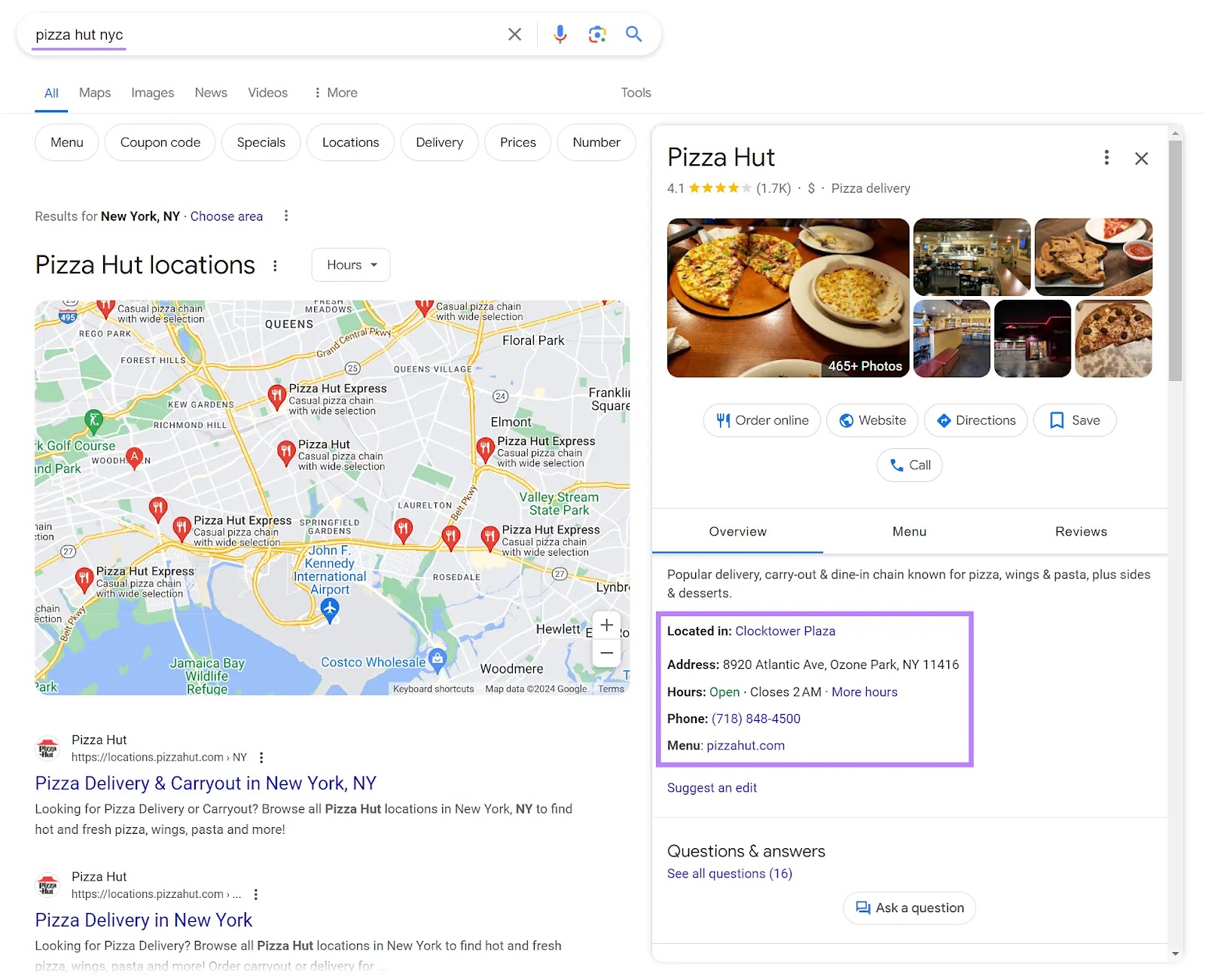Click the Delivery filter chip

click(440, 142)
